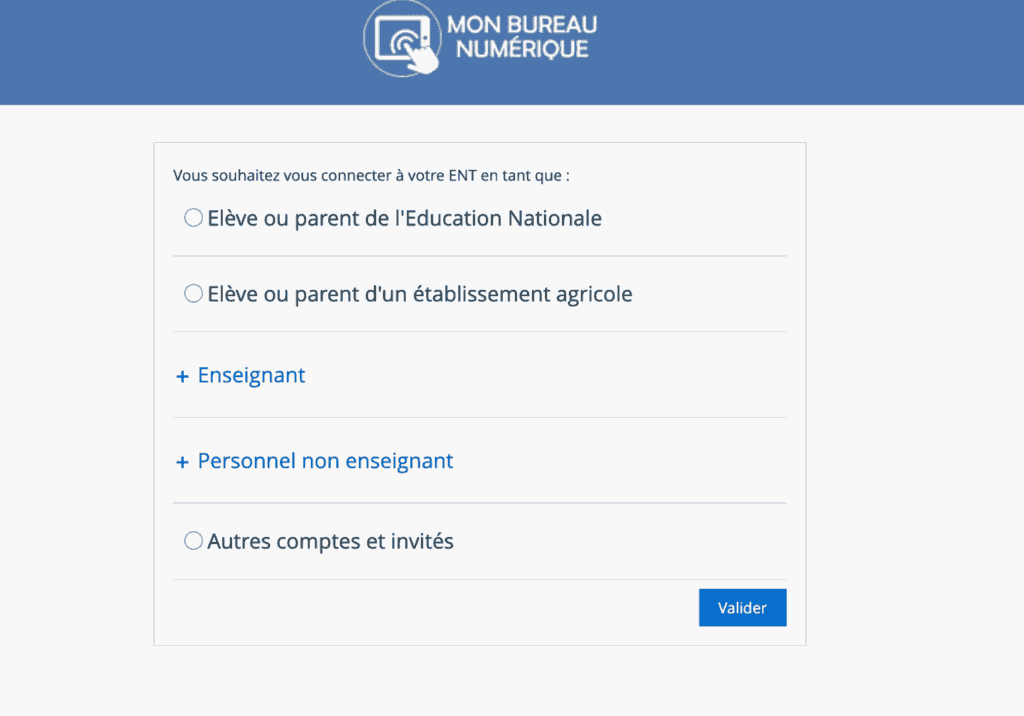Click the word "invités" in the last option
This screenshot has width=1024, height=716.
pyautogui.click(x=421, y=542)
